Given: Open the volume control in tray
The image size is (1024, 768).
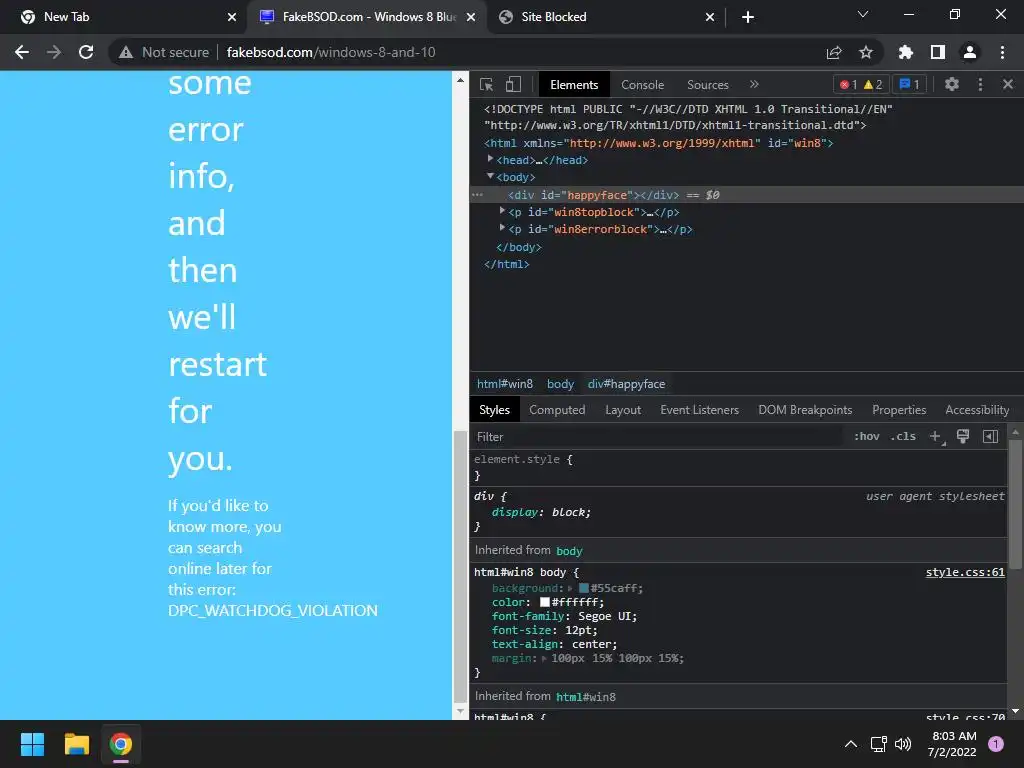Looking at the screenshot, I should pos(903,744).
